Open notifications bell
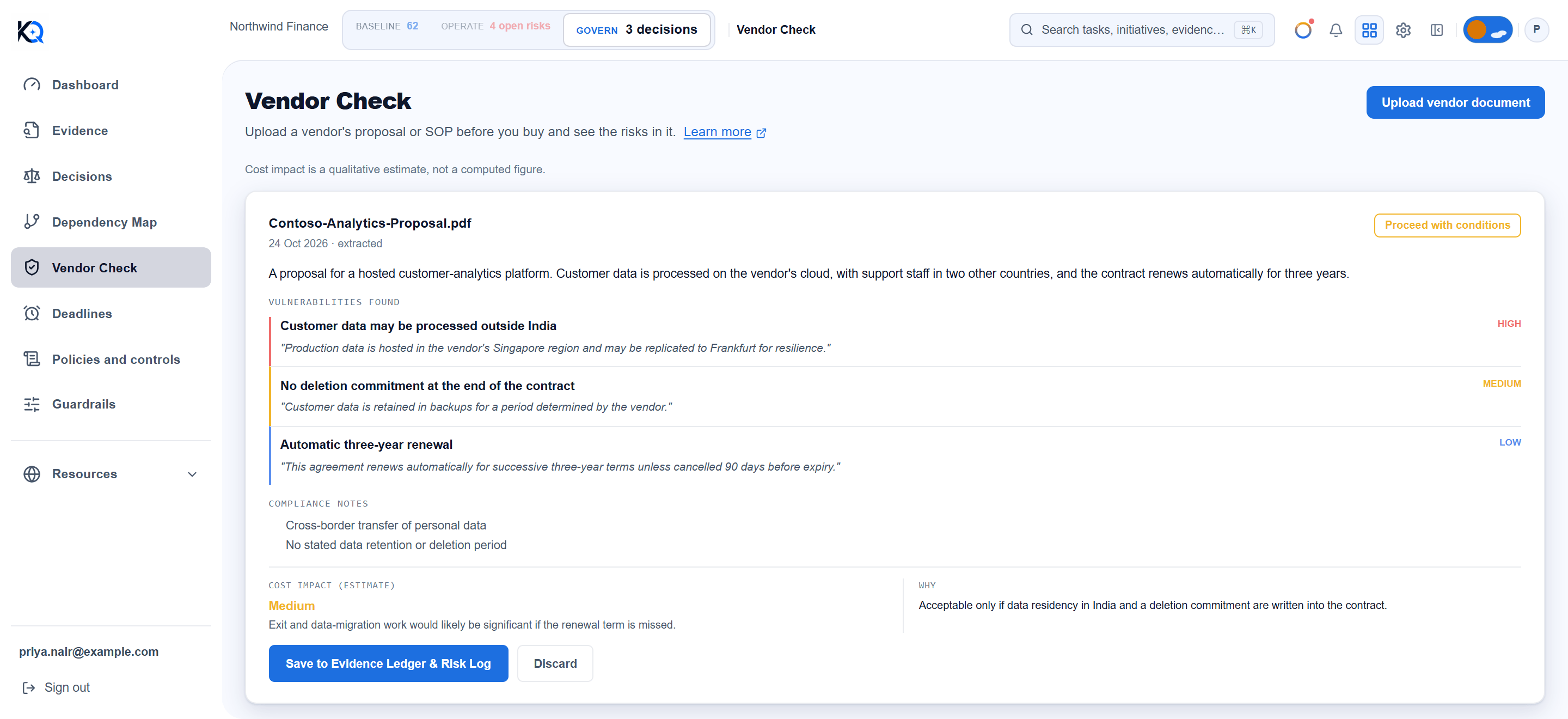The width and height of the screenshot is (1568, 719). [x=1336, y=30]
